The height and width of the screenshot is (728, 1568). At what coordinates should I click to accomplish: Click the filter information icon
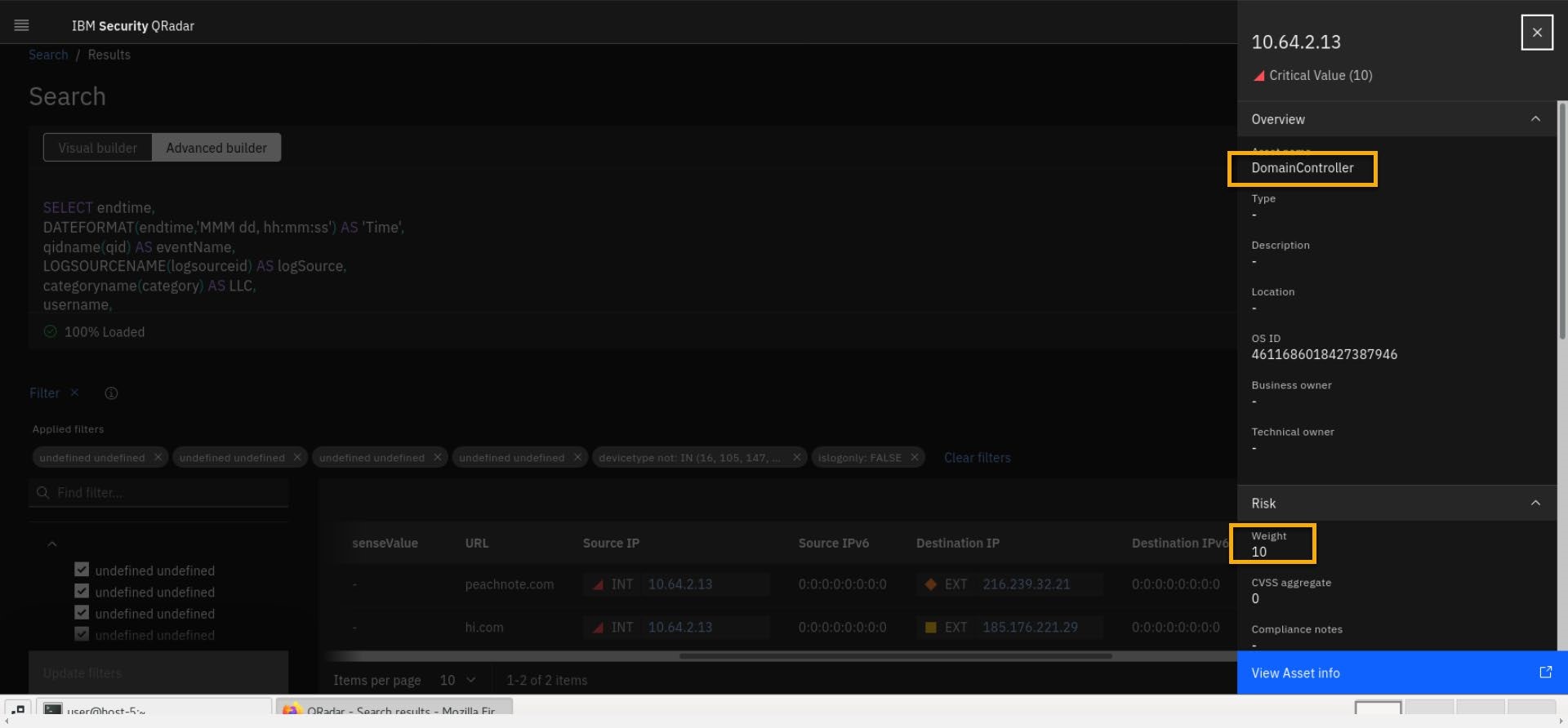[111, 393]
